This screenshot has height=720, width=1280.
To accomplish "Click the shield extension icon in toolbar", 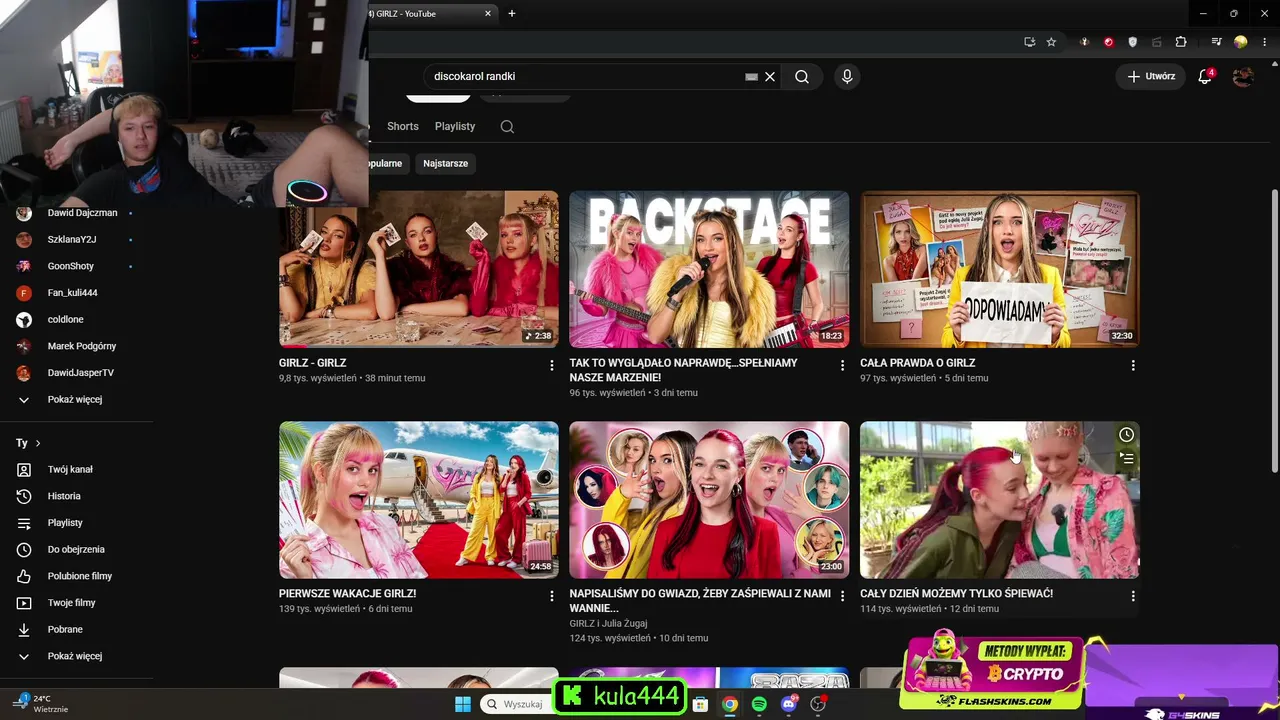I will 1133,42.
